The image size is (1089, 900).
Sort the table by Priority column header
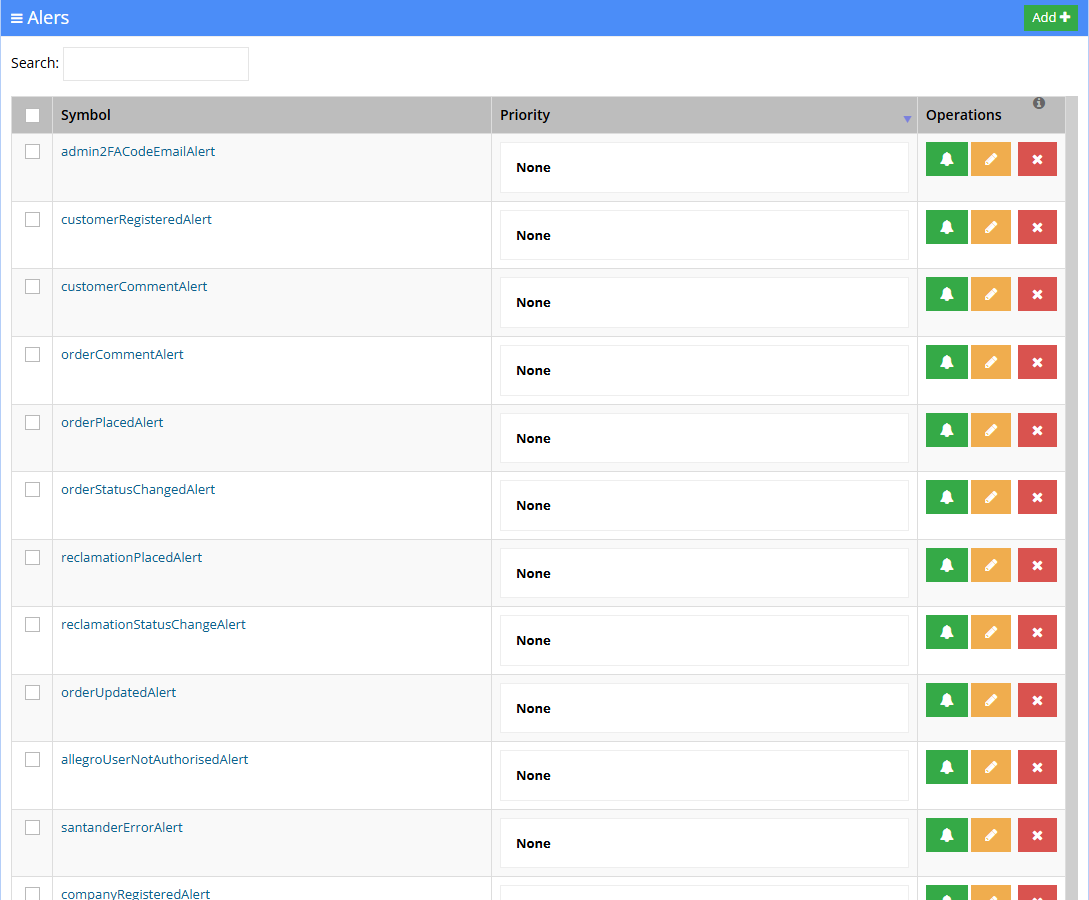tap(704, 115)
